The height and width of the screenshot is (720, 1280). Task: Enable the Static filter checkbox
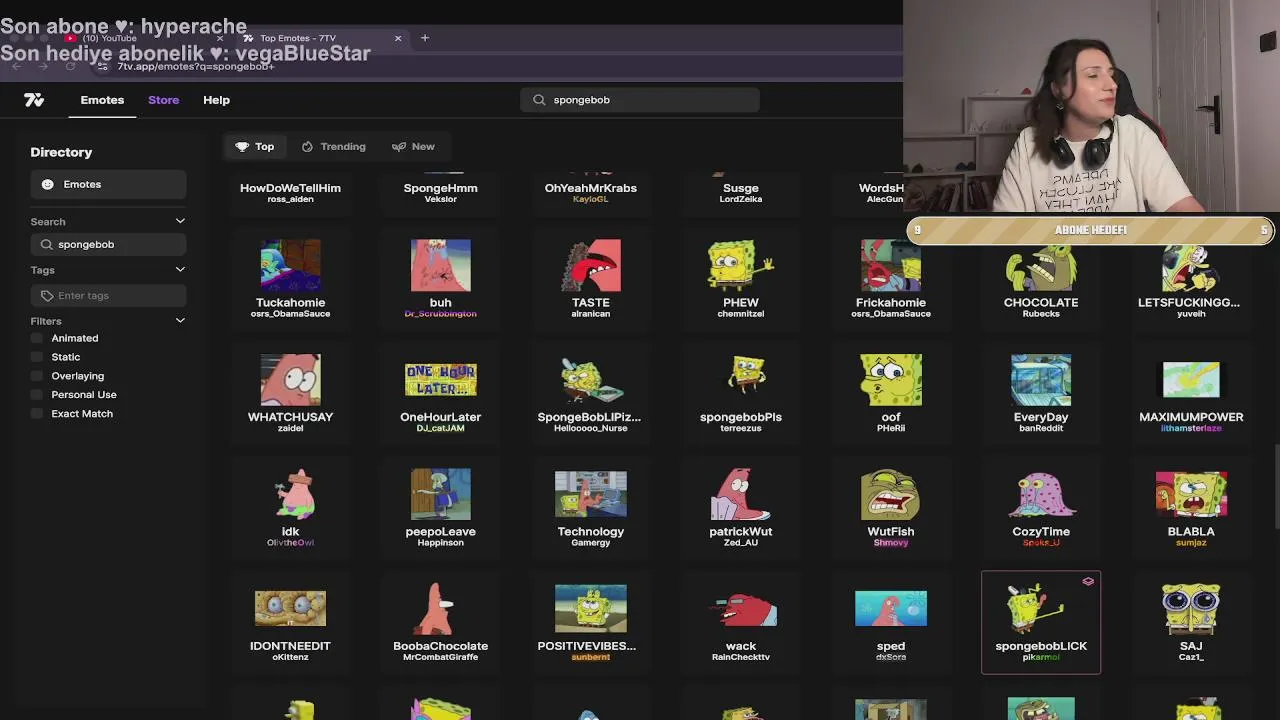(x=38, y=357)
